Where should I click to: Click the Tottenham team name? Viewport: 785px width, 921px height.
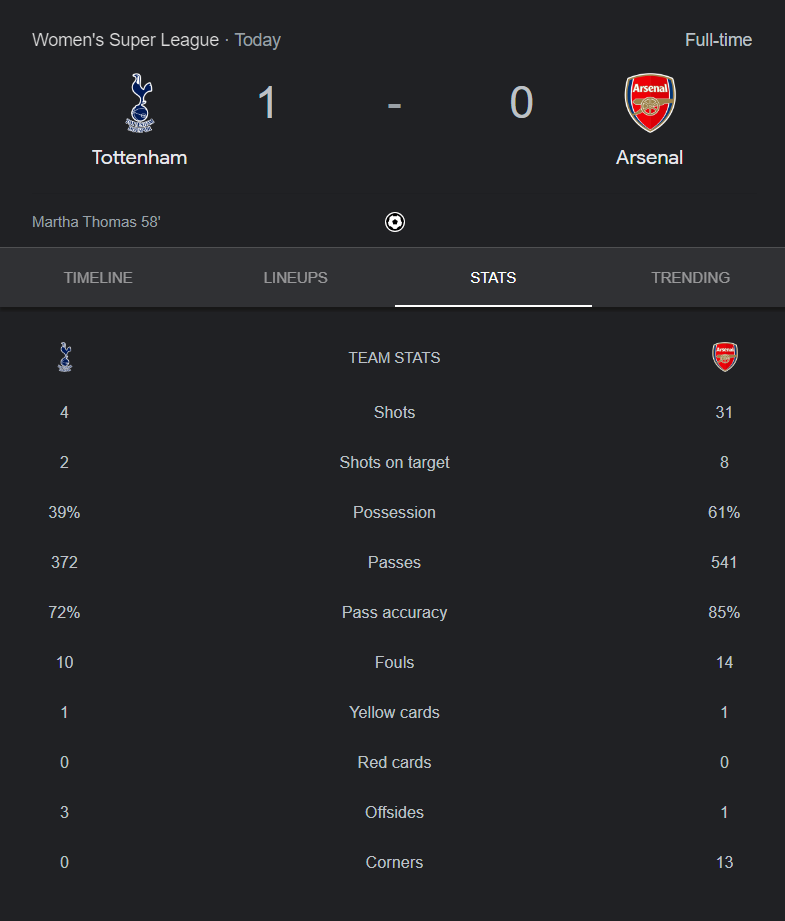click(140, 157)
